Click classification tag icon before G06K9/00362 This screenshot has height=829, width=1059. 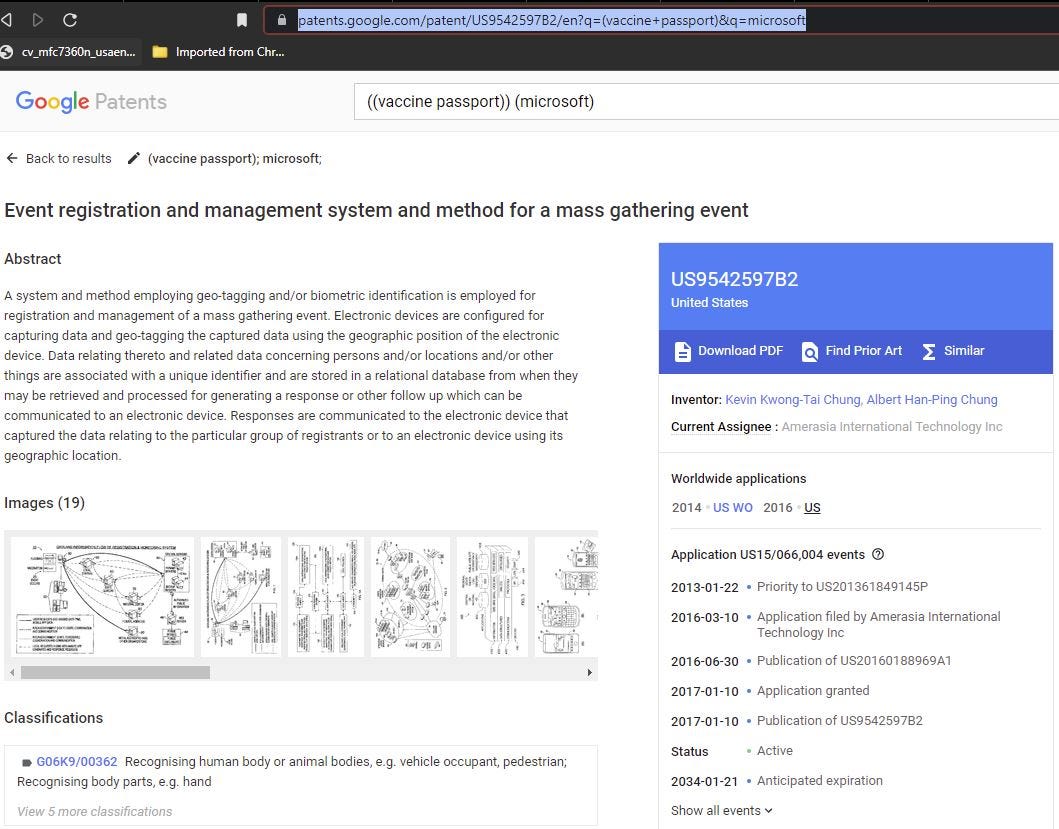point(26,762)
